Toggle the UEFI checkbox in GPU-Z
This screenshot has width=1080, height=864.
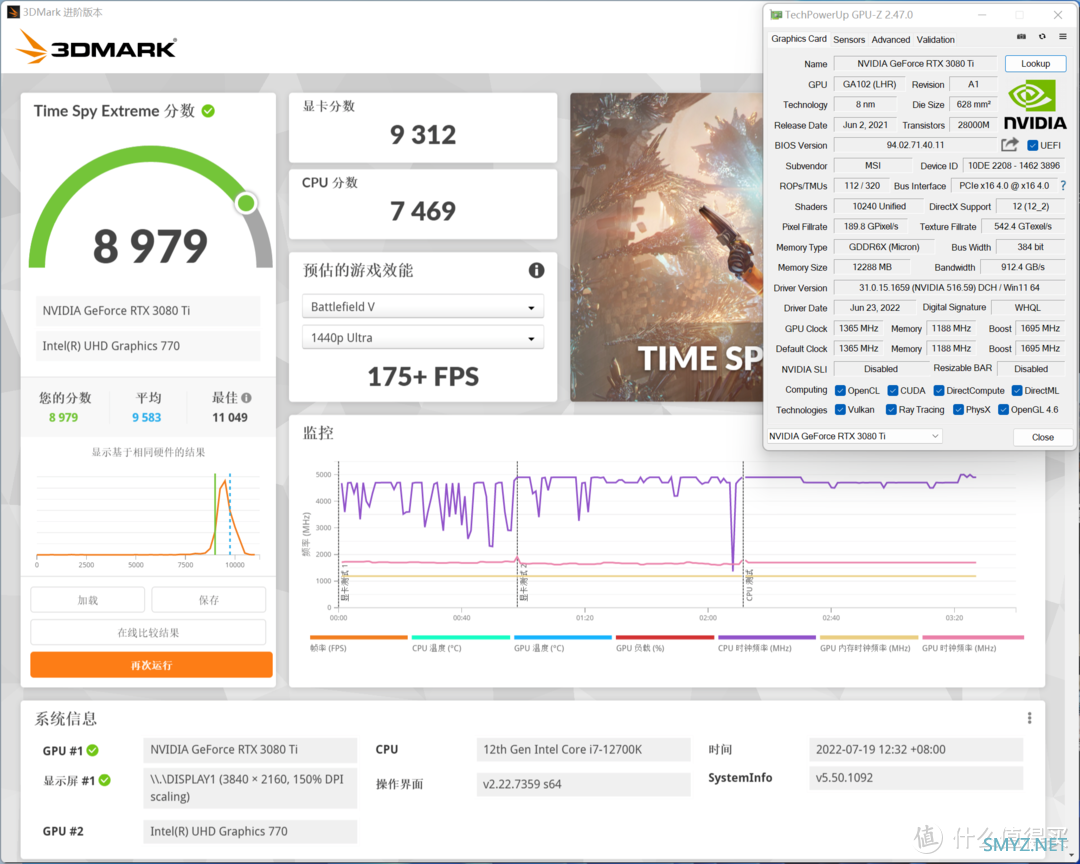click(x=1032, y=145)
